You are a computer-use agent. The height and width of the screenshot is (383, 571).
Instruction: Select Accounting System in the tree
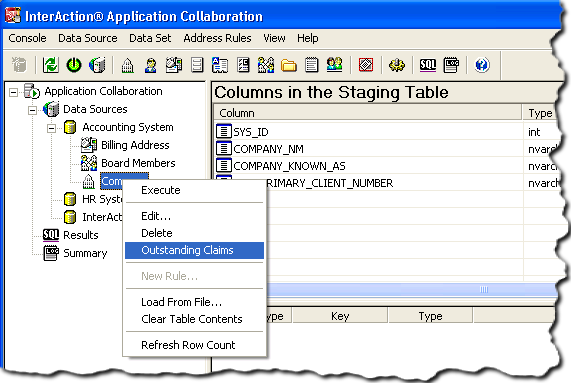point(128,127)
